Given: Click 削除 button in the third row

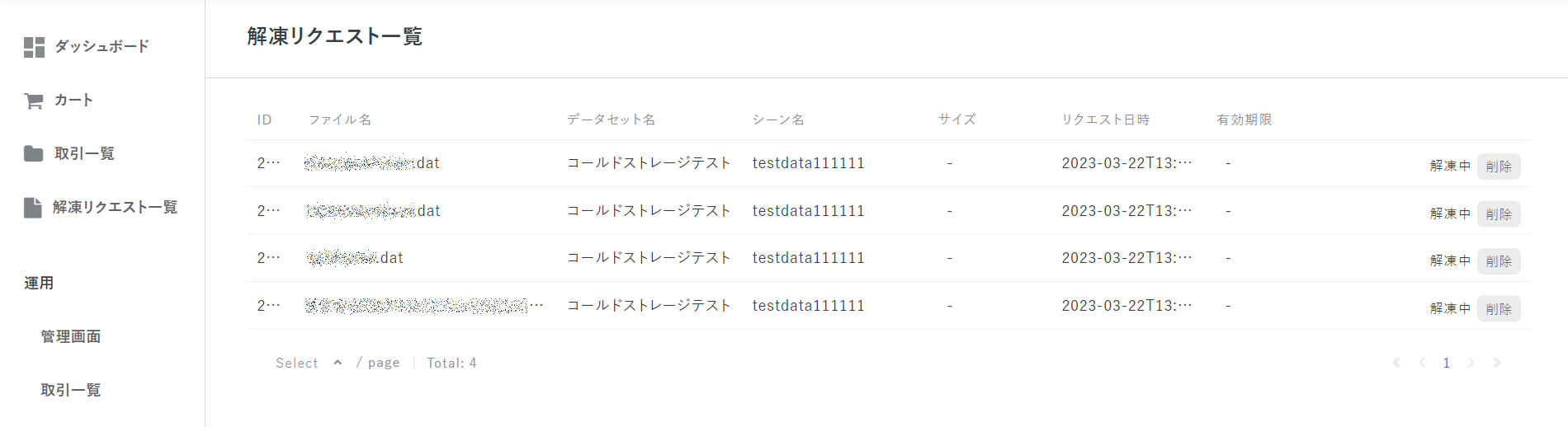Looking at the screenshot, I should [x=1499, y=261].
